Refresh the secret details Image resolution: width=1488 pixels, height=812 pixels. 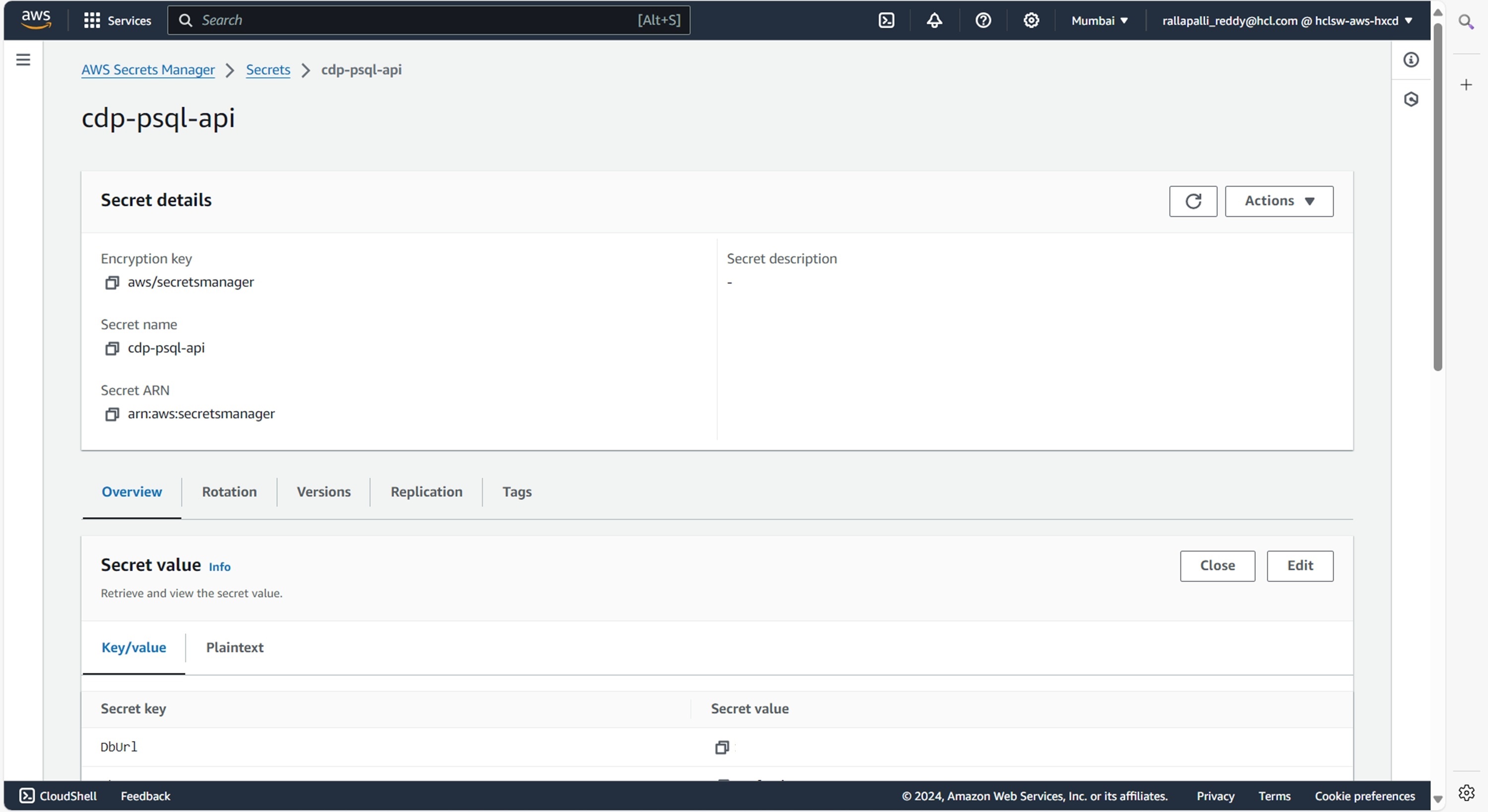point(1193,201)
